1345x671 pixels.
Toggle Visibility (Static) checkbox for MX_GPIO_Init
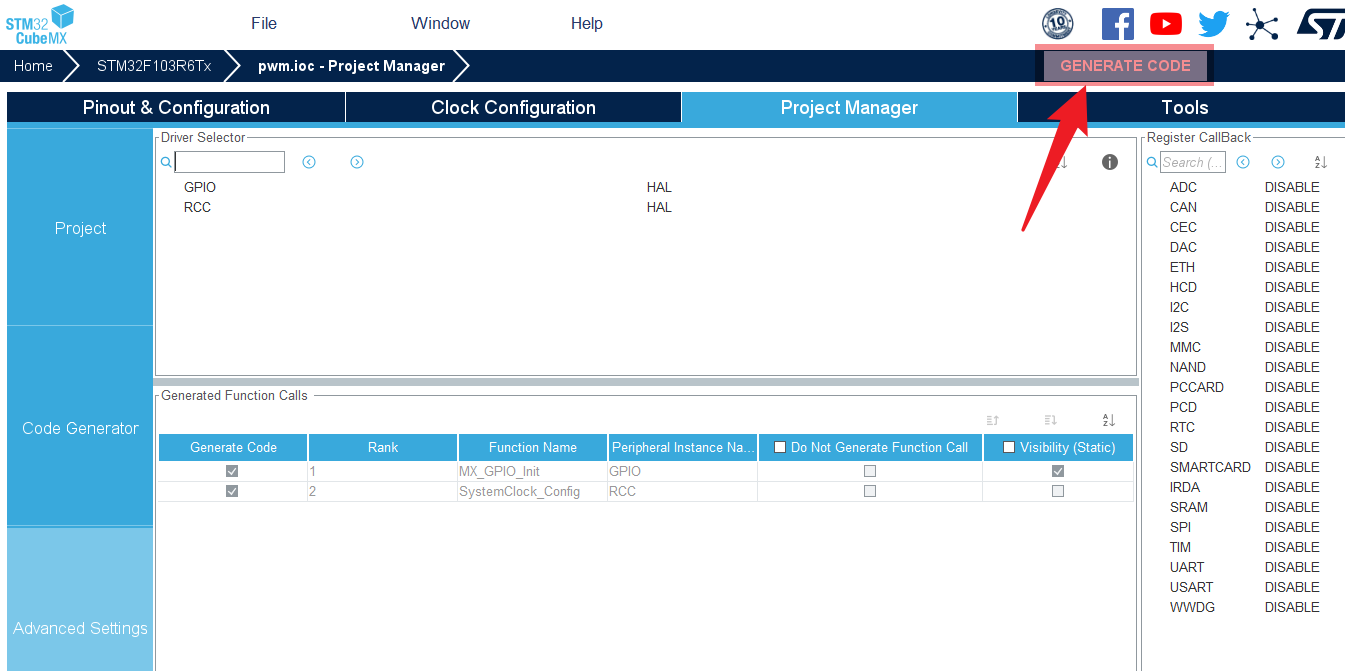pyautogui.click(x=1058, y=471)
